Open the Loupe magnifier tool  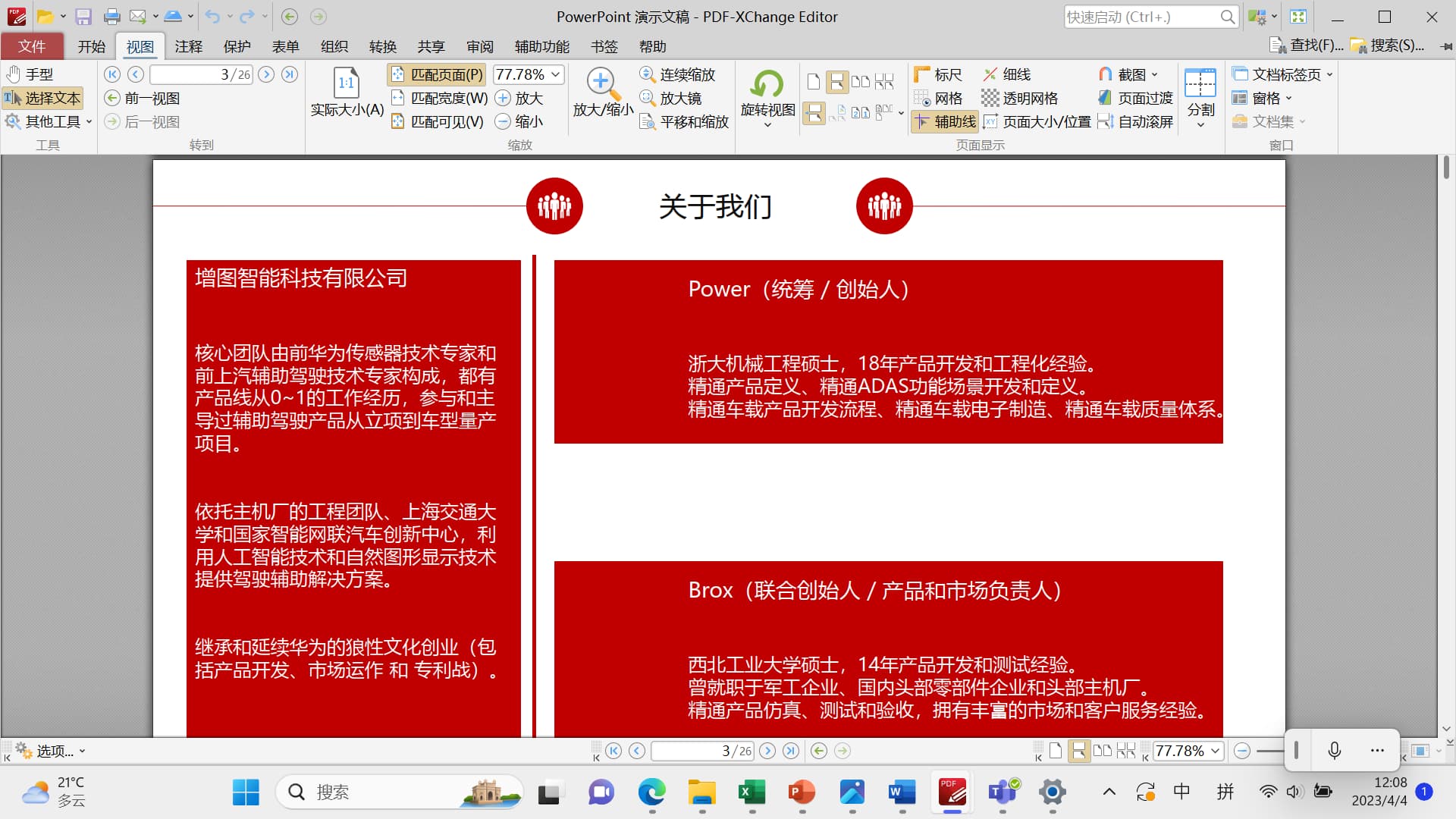tap(671, 99)
